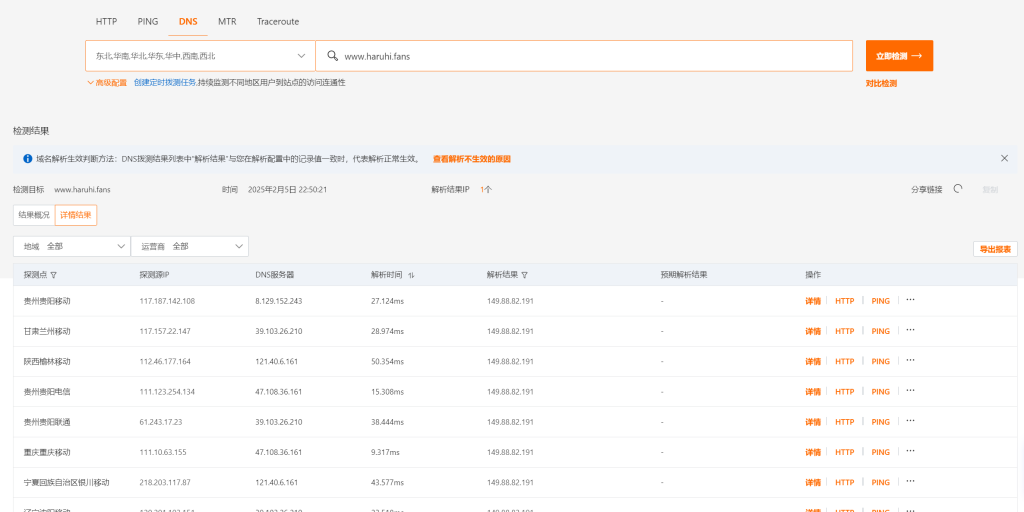Expand 高级配置 advanced settings

click(107, 83)
